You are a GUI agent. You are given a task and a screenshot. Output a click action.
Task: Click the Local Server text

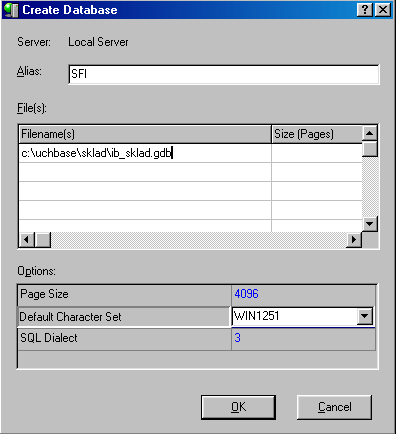pyautogui.click(x=98, y=42)
